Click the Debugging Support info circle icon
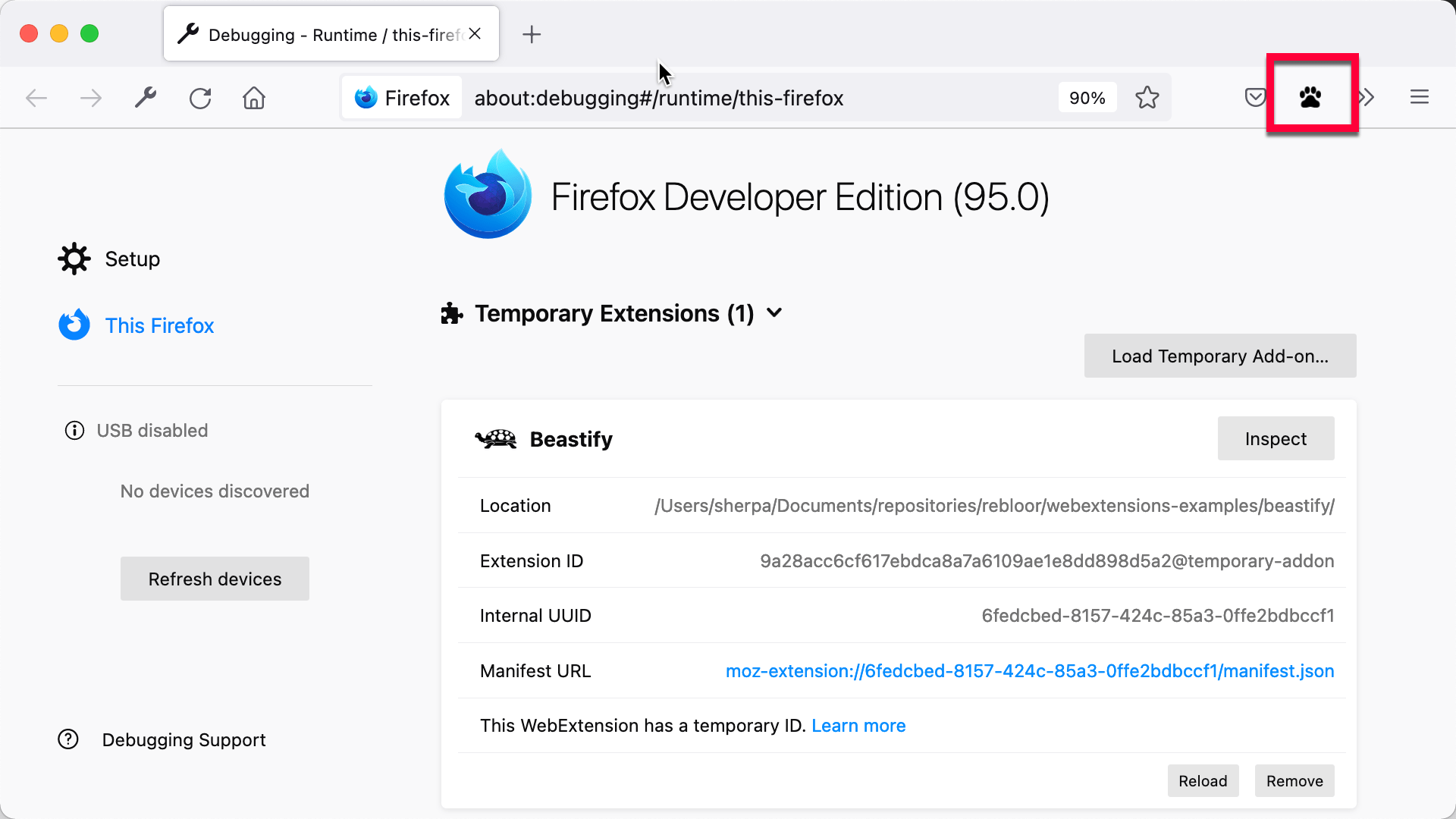The width and height of the screenshot is (1456, 819). [69, 739]
